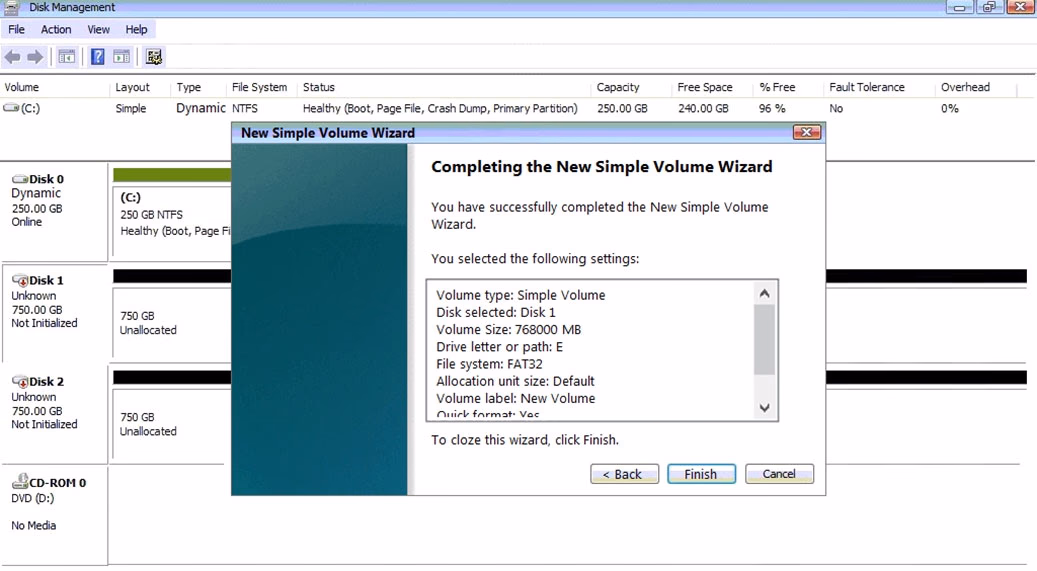The image size is (1037, 571).
Task: Click 'File system: FAT32' line
Action: (x=489, y=364)
